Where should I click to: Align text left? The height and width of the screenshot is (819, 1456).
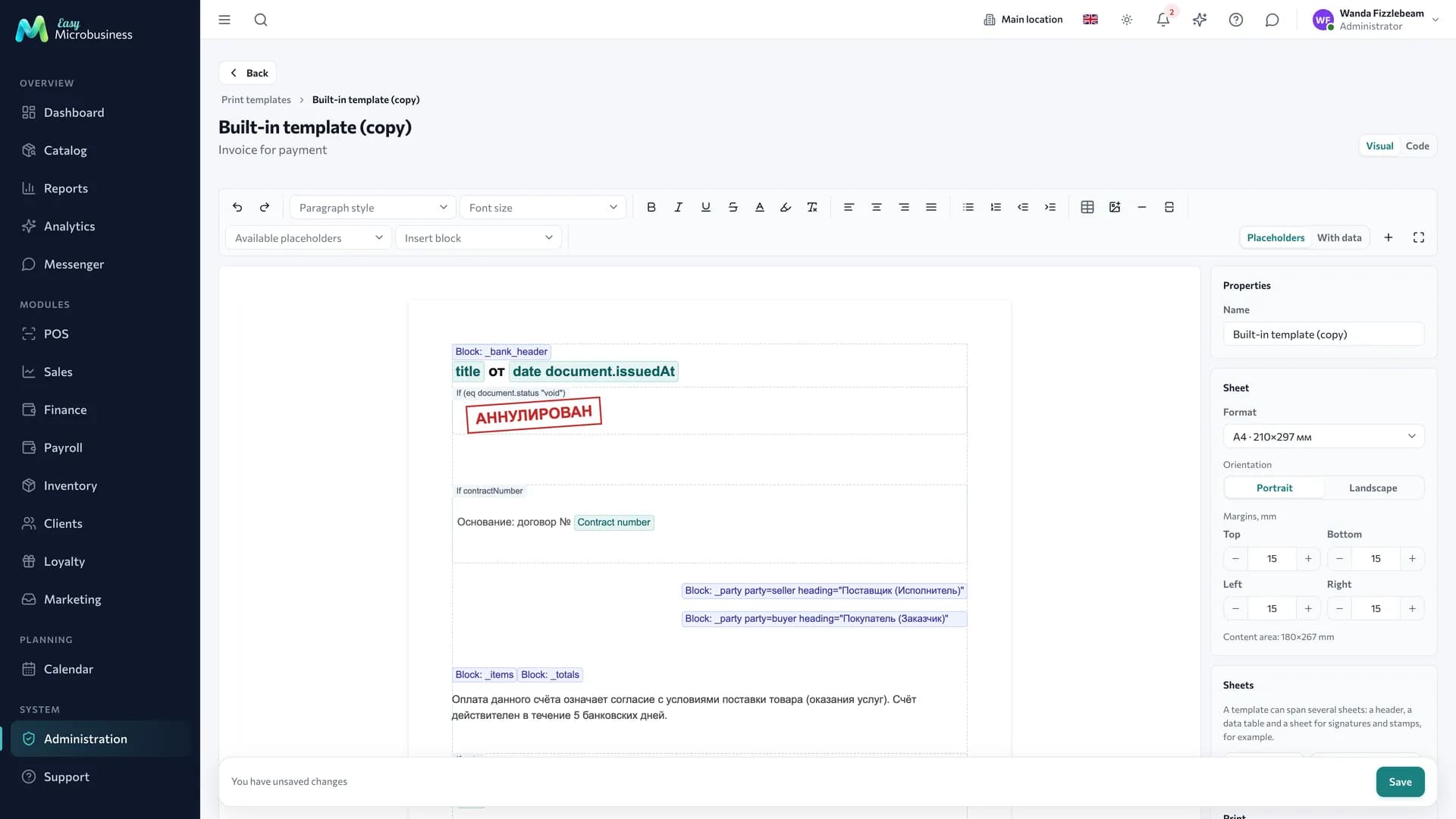[x=849, y=207]
